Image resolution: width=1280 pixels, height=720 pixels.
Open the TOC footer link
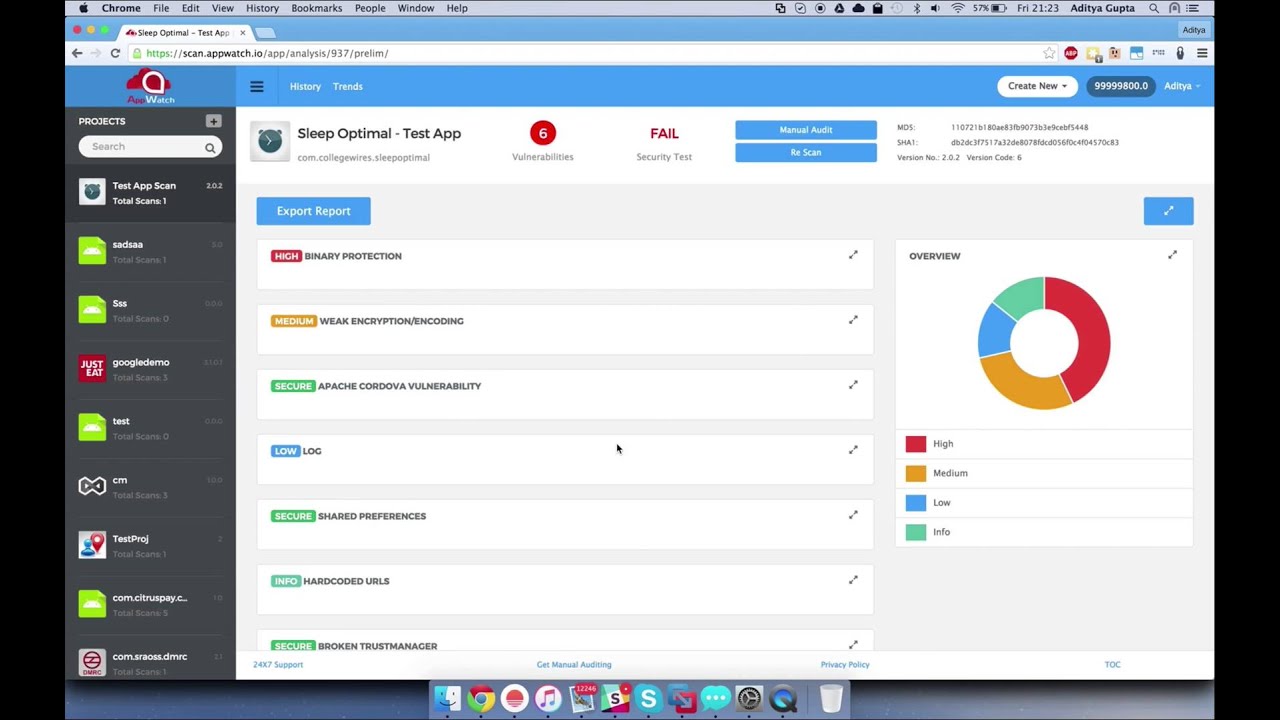[1112, 664]
